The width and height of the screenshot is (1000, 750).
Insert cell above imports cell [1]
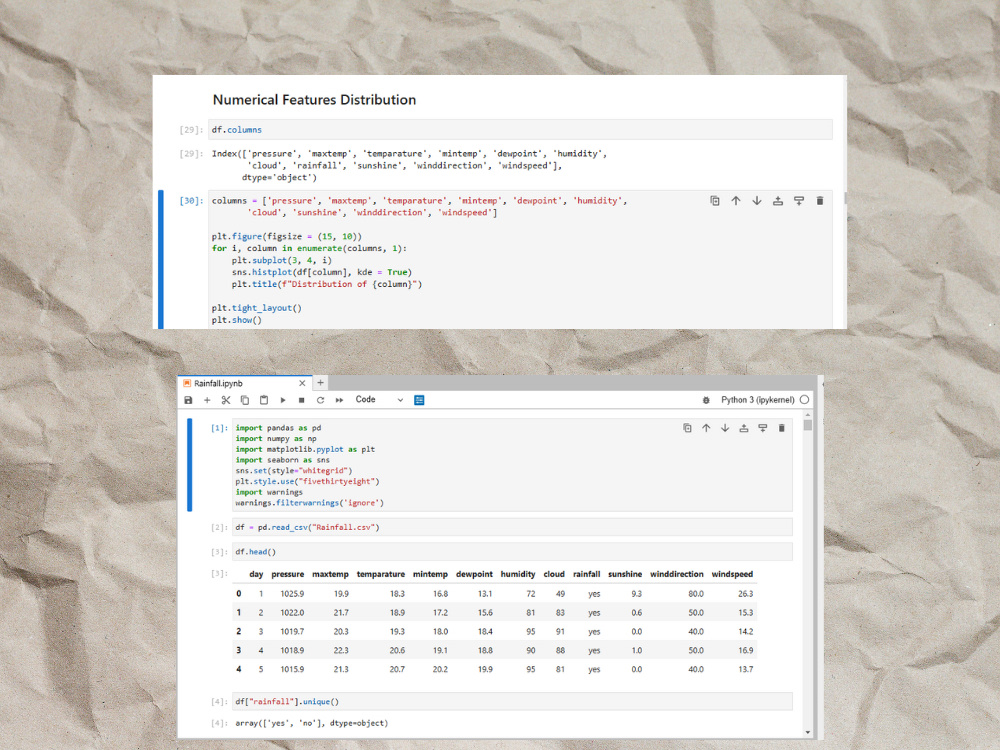click(x=744, y=428)
